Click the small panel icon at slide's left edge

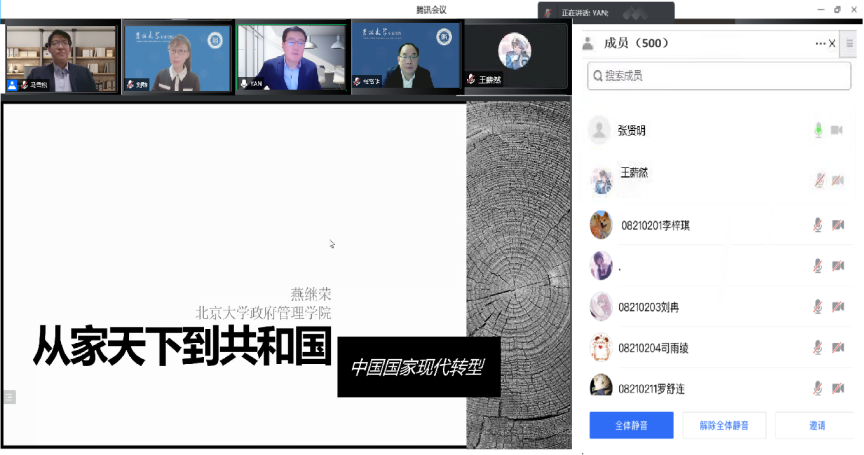coord(9,397)
